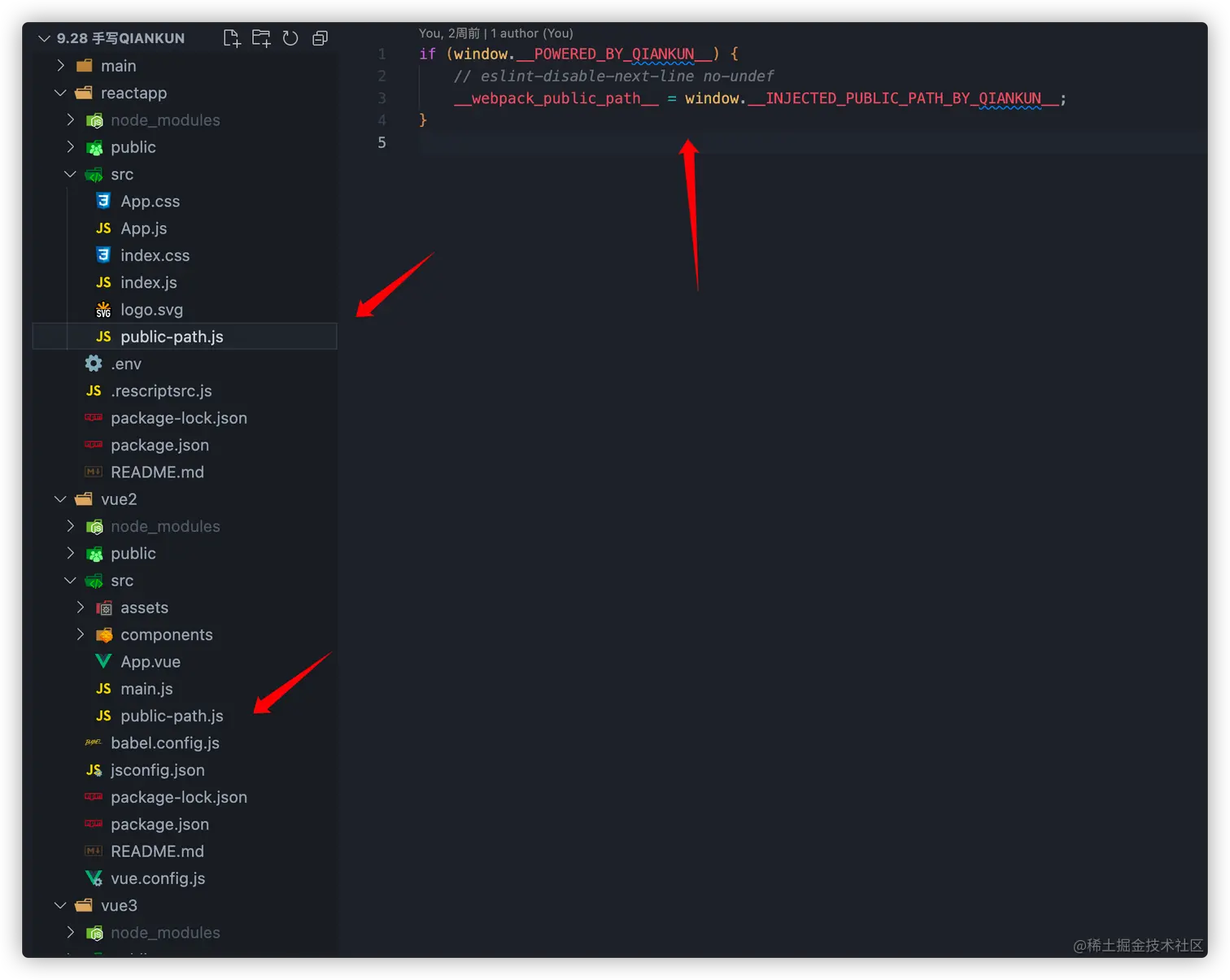This screenshot has height=980, width=1230.
Task: Collapse the vue2 folder chevron
Action: 60,499
